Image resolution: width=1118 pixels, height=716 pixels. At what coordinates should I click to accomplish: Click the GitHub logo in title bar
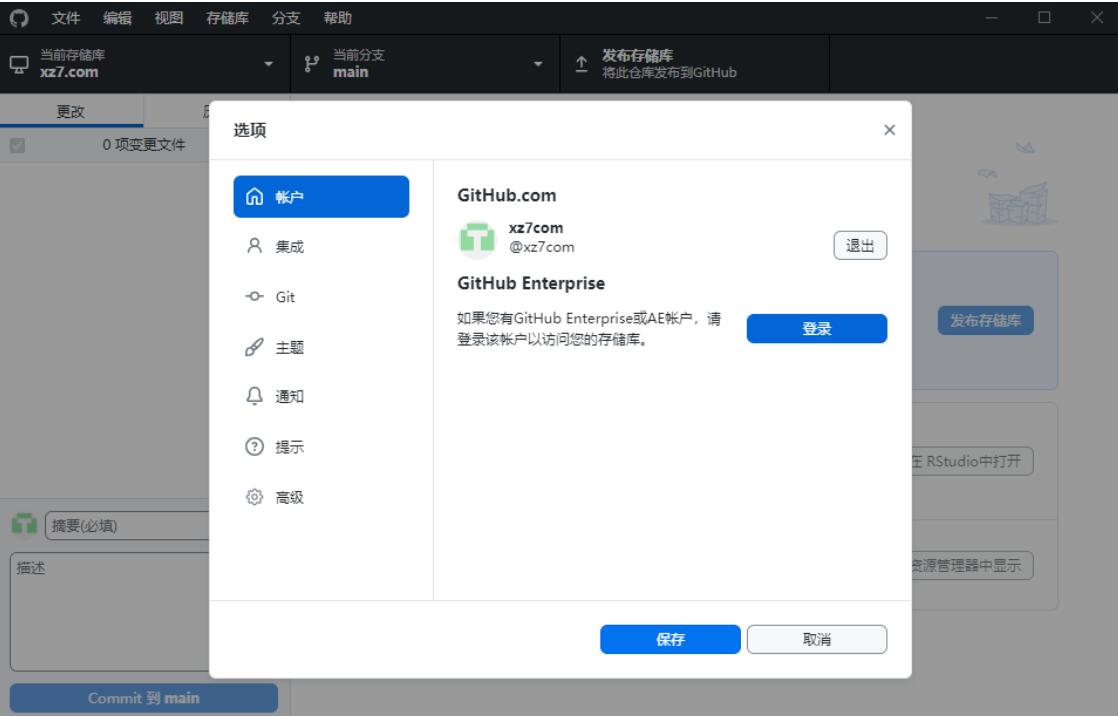20,17
